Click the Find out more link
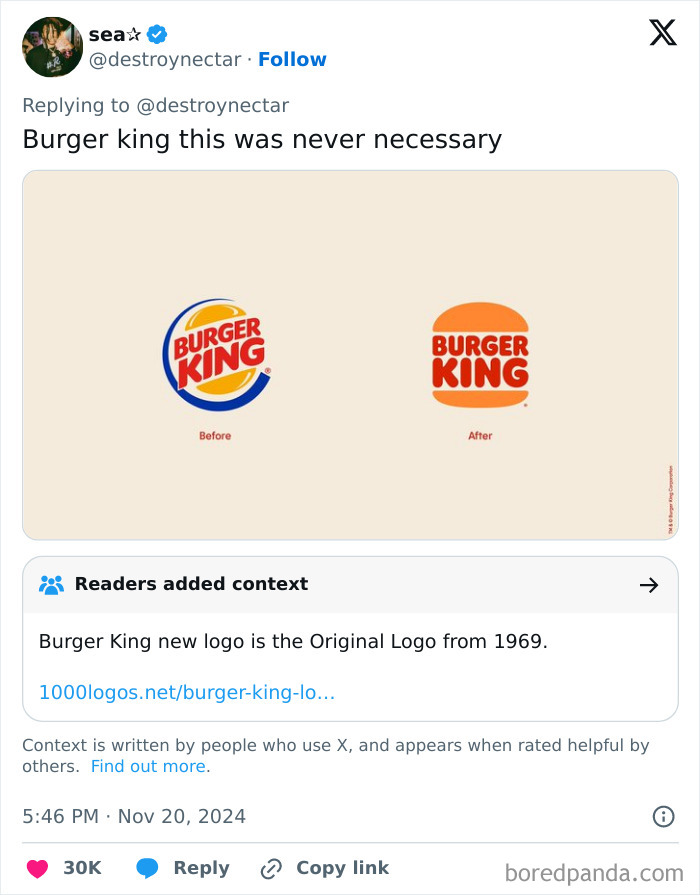The image size is (700, 895). point(148,766)
